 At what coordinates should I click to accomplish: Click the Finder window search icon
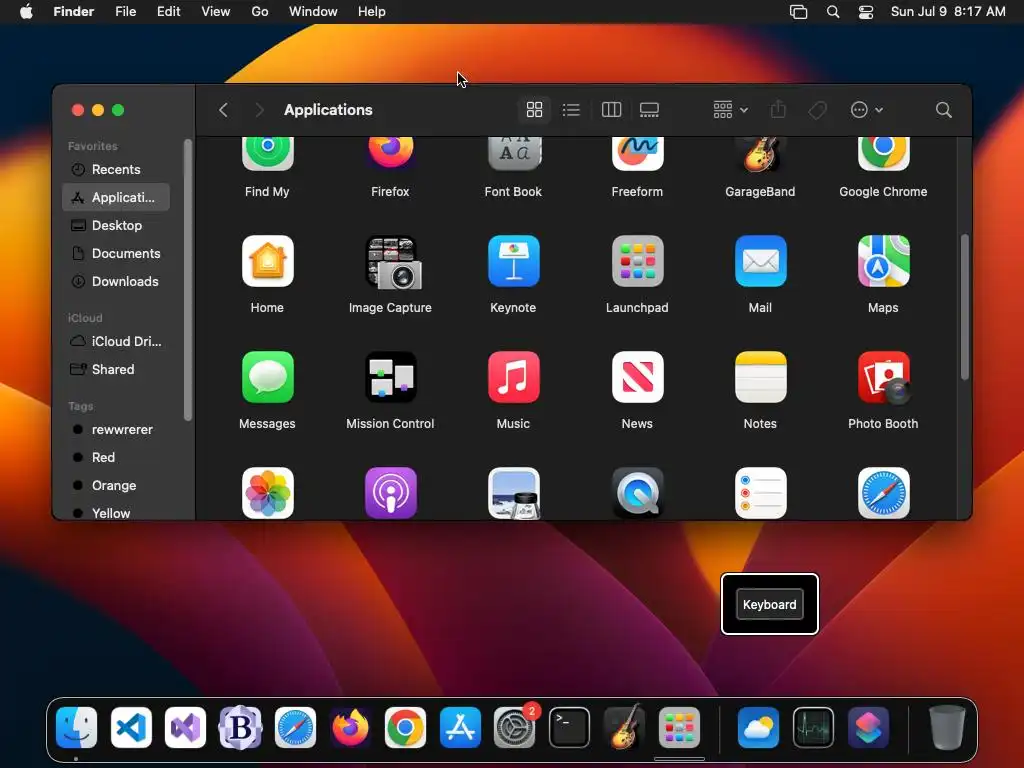pos(943,110)
